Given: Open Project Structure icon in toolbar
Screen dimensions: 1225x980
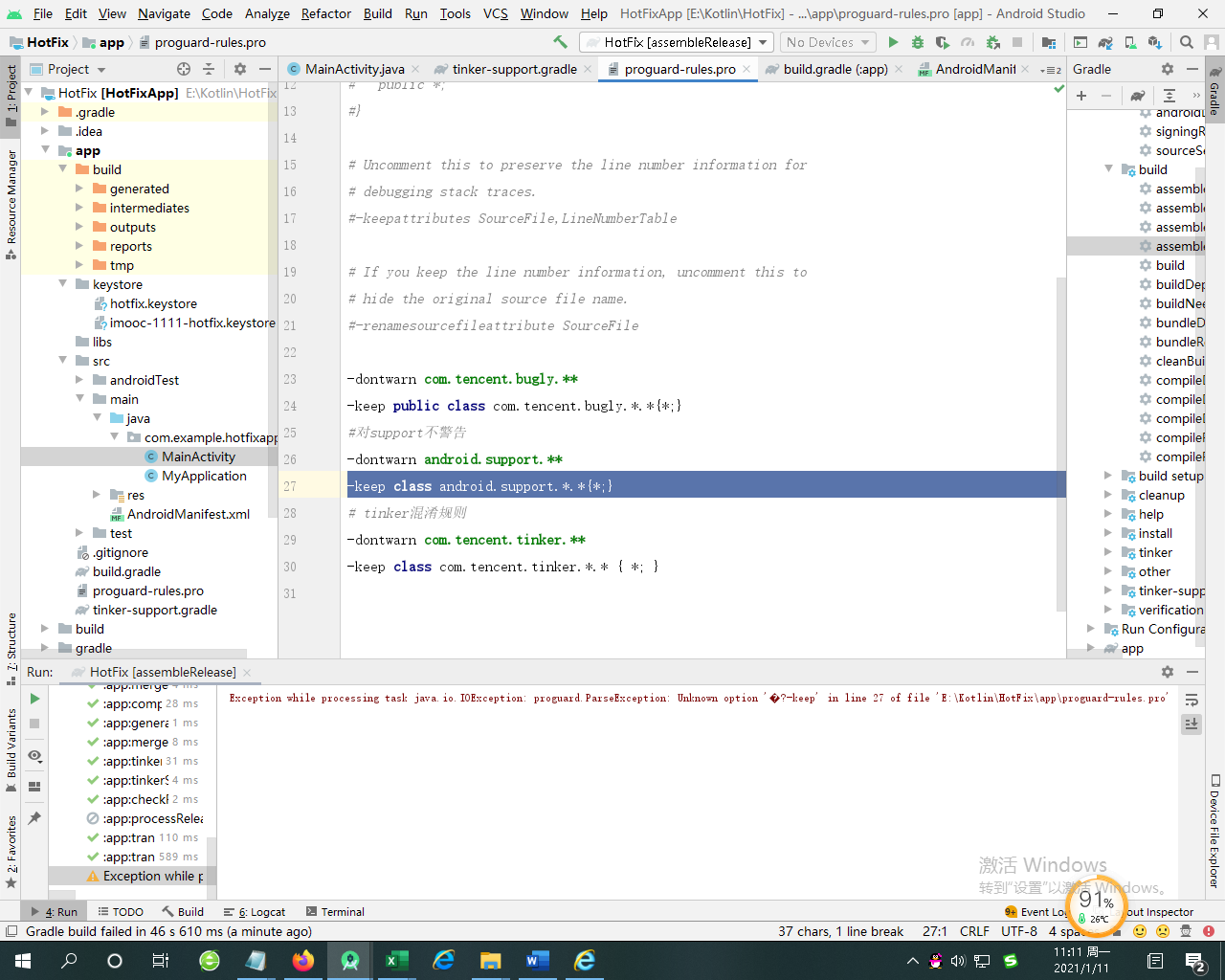Looking at the screenshot, I should 1049,42.
